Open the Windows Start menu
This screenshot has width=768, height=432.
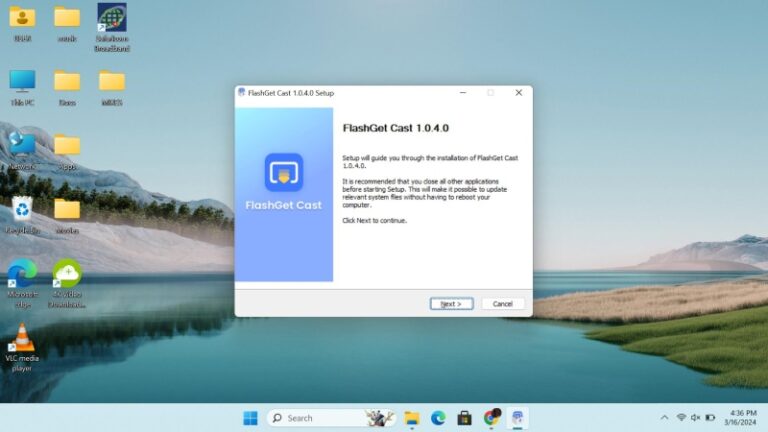(x=249, y=418)
